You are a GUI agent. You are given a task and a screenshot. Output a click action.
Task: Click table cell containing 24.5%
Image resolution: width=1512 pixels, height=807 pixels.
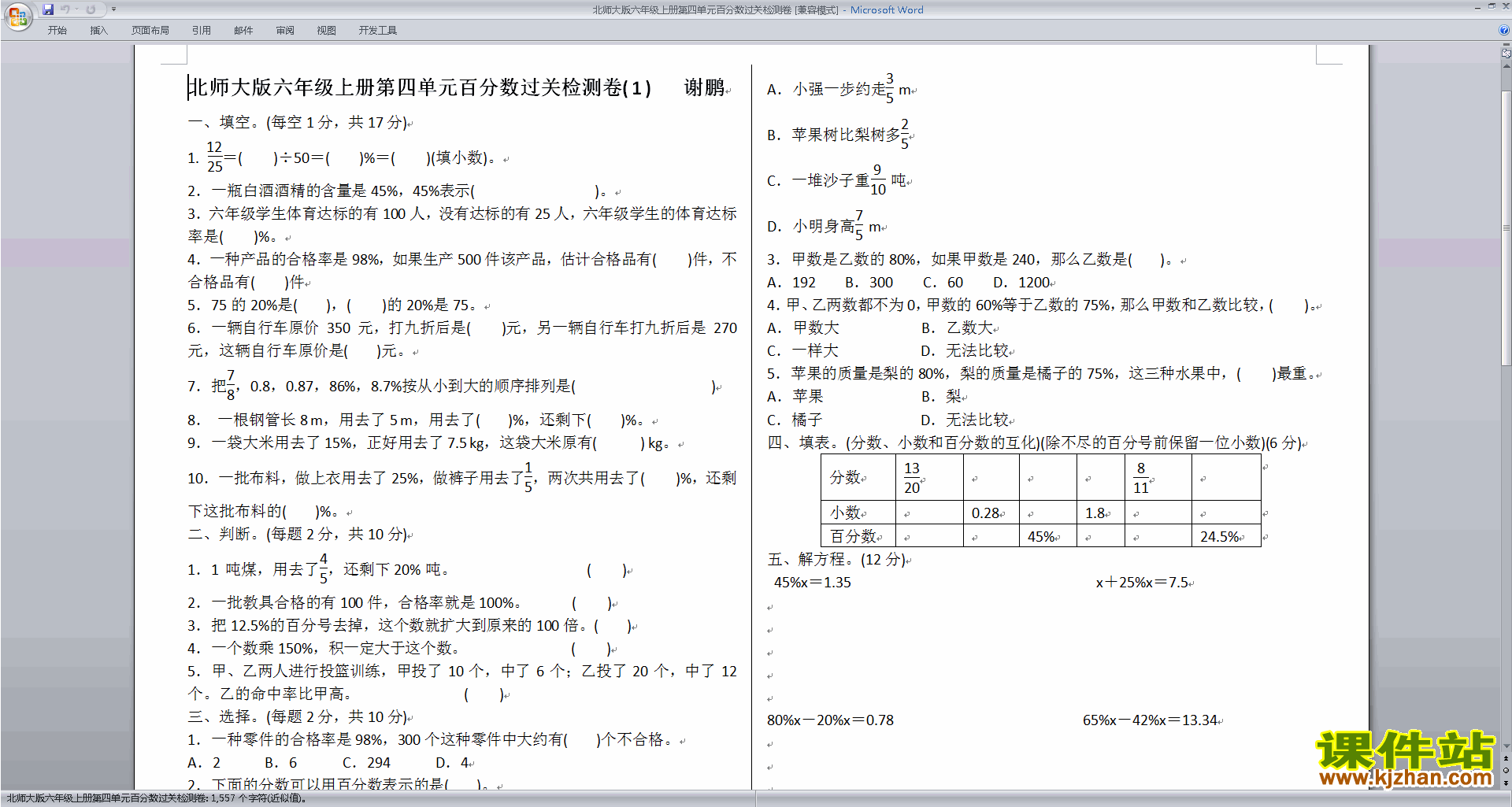1226,536
